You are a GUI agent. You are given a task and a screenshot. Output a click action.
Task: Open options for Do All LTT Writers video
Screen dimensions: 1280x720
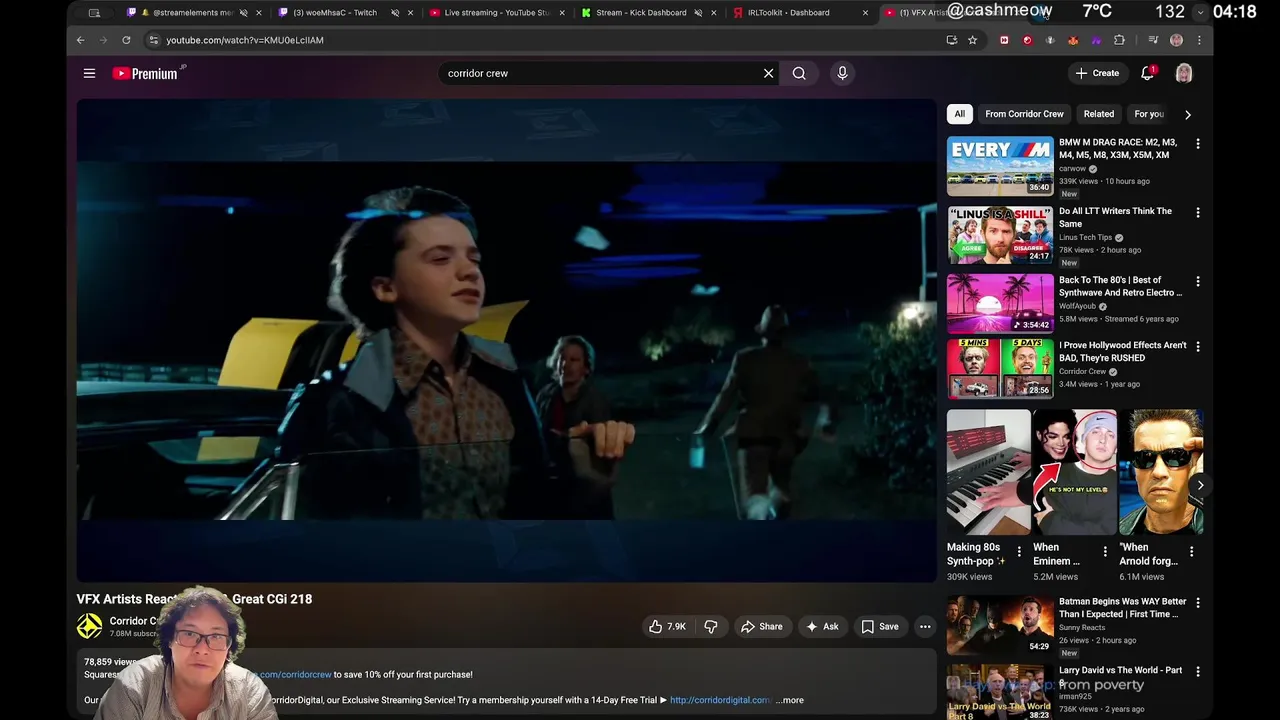pos(1197,213)
